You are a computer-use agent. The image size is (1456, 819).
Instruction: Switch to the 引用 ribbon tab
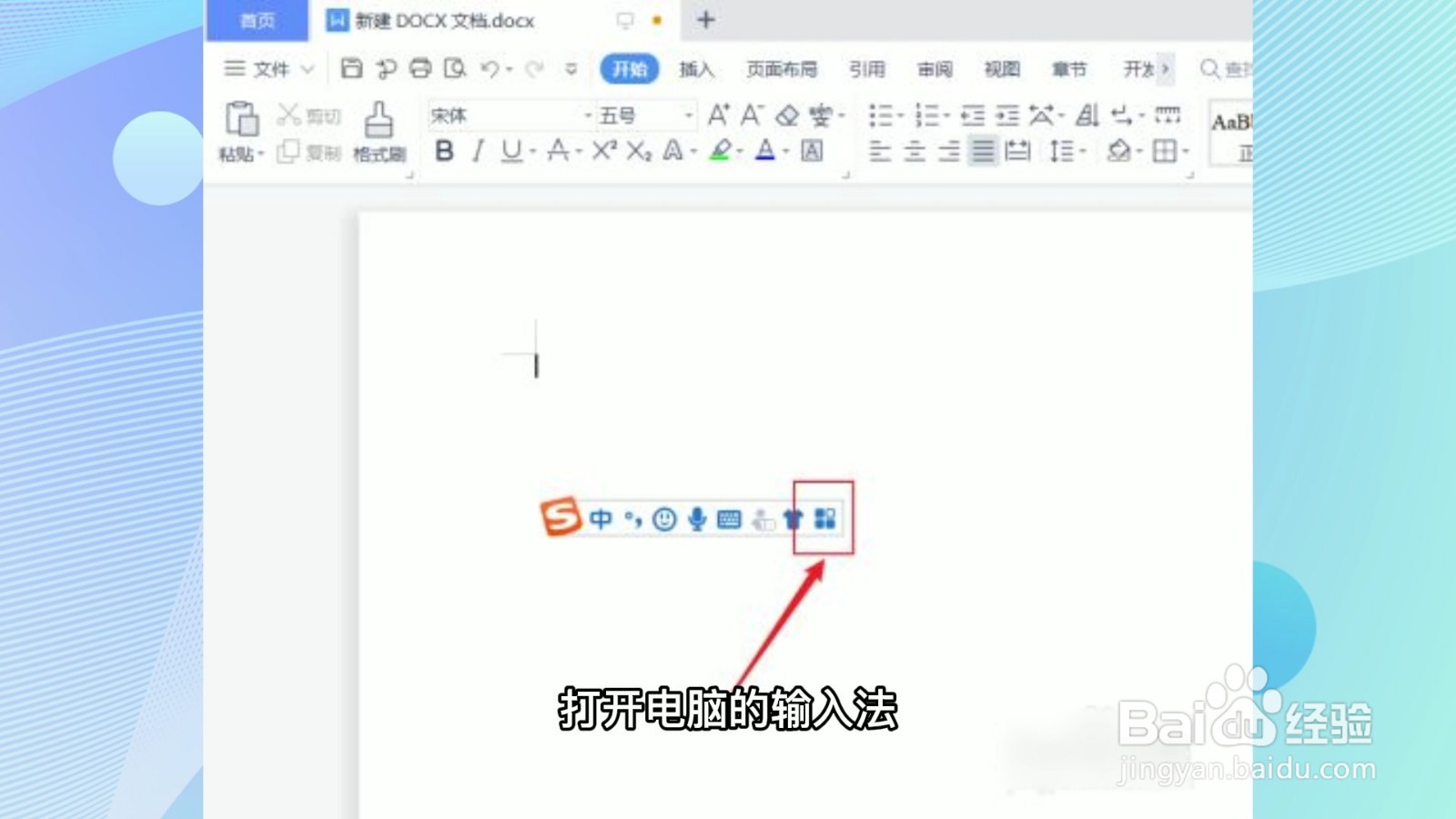pos(867,69)
